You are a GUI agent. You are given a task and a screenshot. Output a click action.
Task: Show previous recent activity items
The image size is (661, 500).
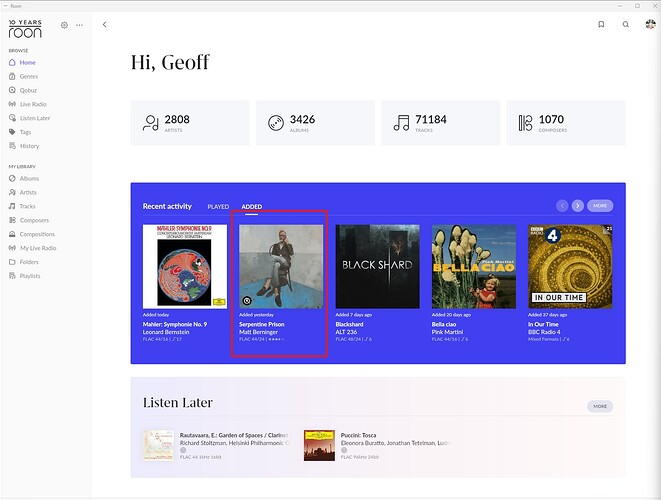(562, 206)
